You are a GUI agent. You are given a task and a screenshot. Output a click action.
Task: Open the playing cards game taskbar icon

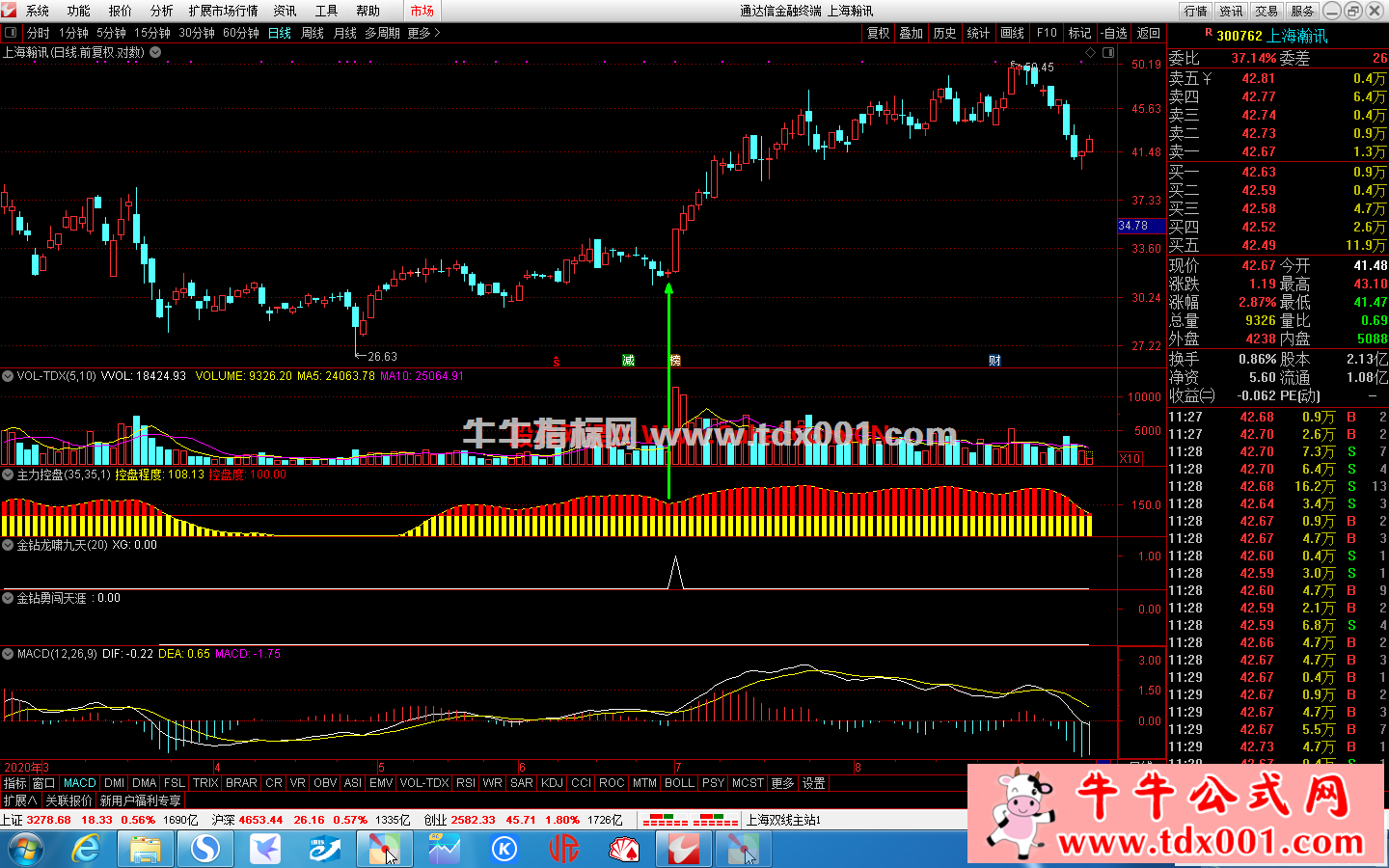[x=624, y=849]
